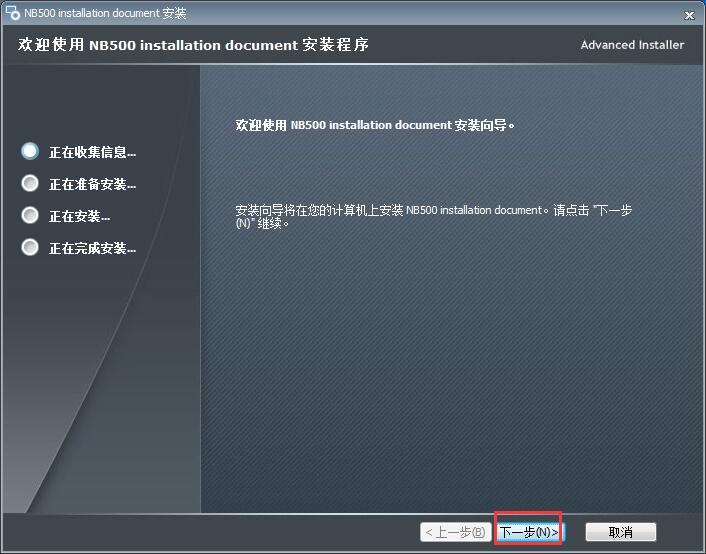This screenshot has width=706, height=554.
Task: Close the NB500 installer window
Action: coord(689,15)
